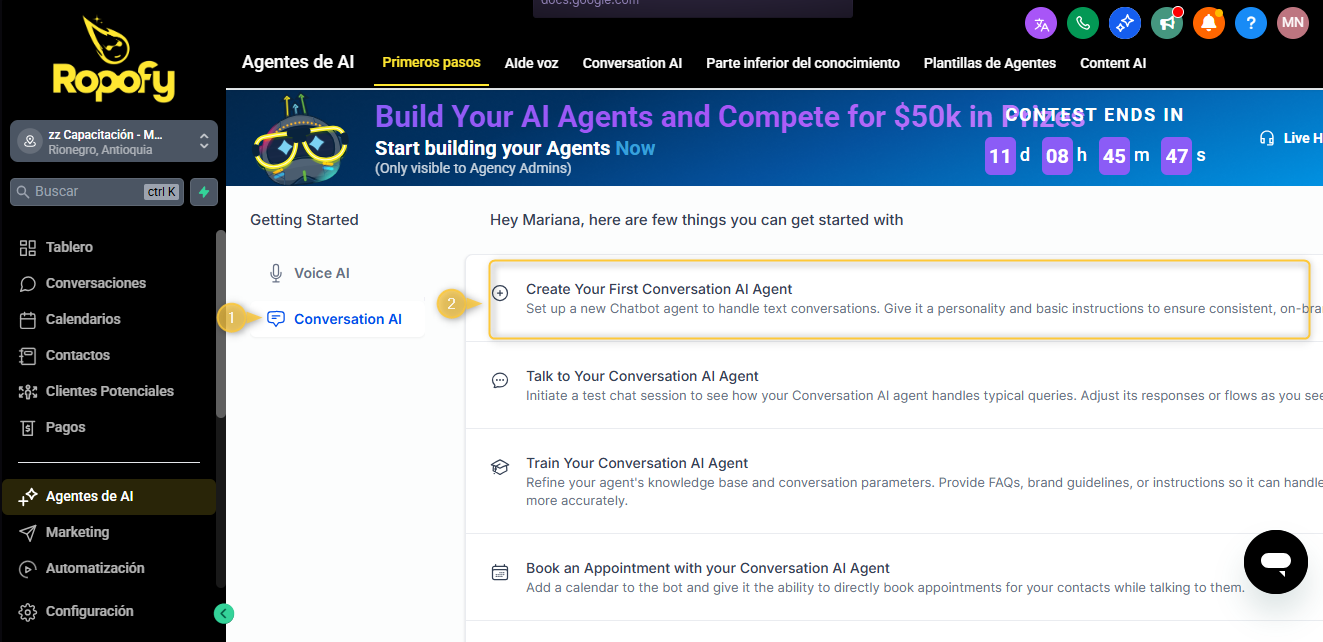Open the green phone dialer icon
This screenshot has height=642, width=1323.
tap(1083, 23)
